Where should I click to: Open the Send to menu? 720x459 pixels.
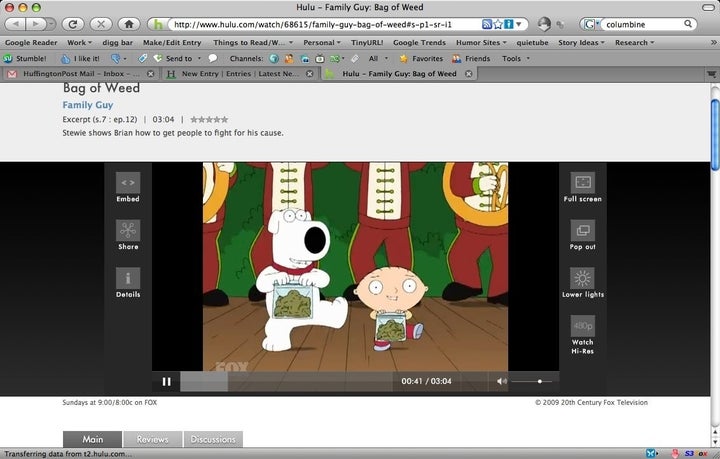click(x=178, y=59)
